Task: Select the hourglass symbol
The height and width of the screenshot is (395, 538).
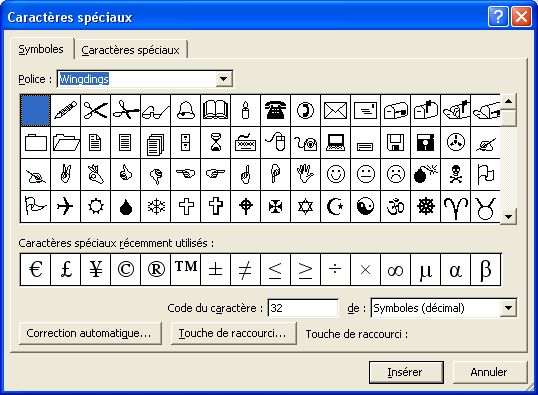Action: [x=215, y=142]
